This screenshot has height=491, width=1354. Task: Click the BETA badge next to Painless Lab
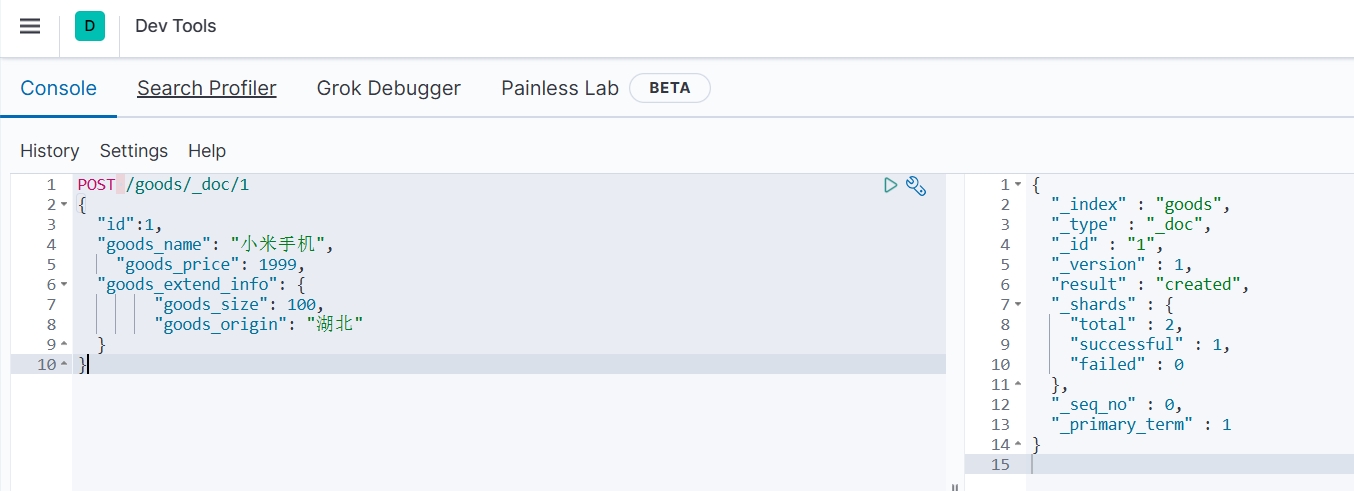669,88
